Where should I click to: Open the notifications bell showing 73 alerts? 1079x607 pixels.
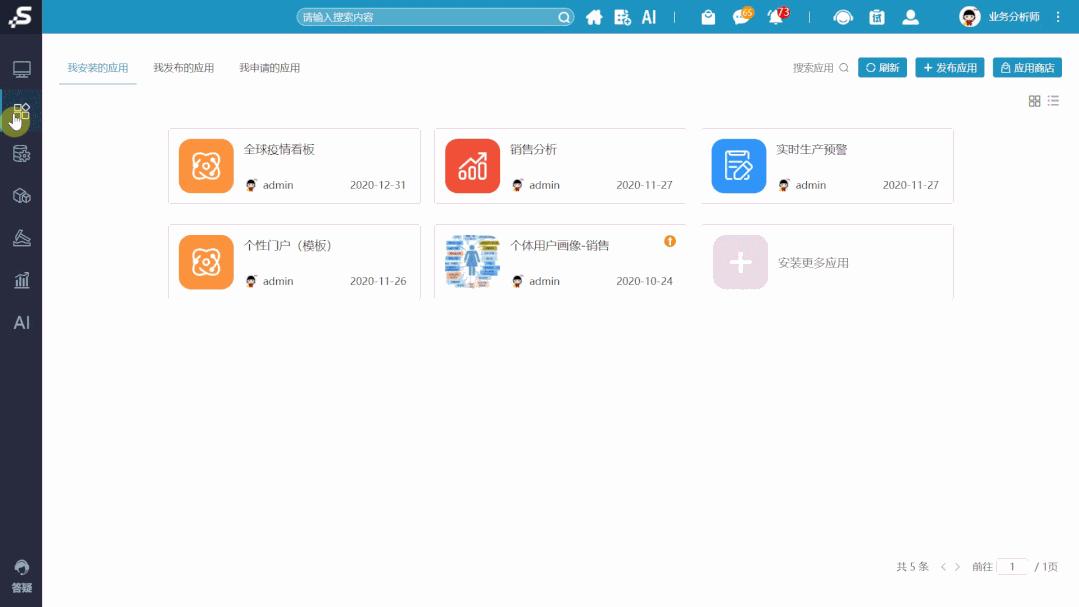[774, 15]
